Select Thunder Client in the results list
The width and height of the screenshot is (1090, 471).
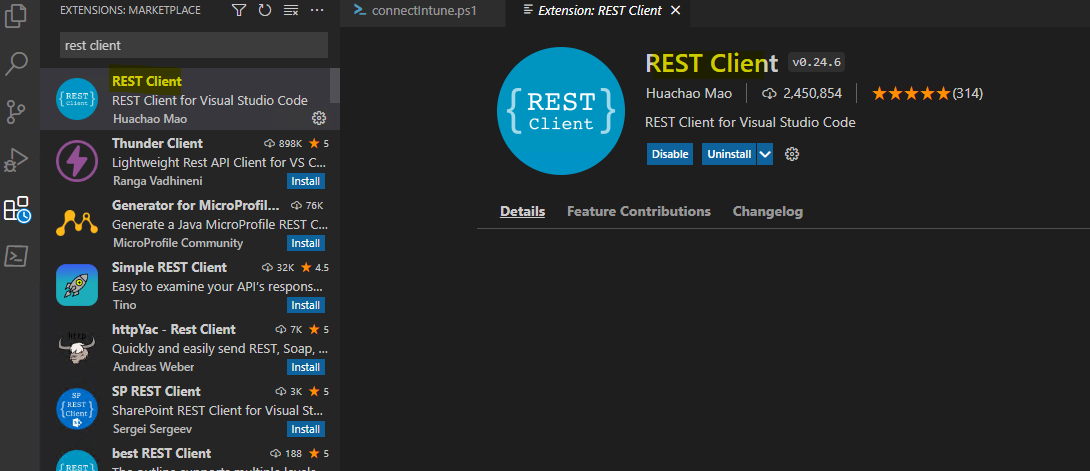(x=190, y=161)
